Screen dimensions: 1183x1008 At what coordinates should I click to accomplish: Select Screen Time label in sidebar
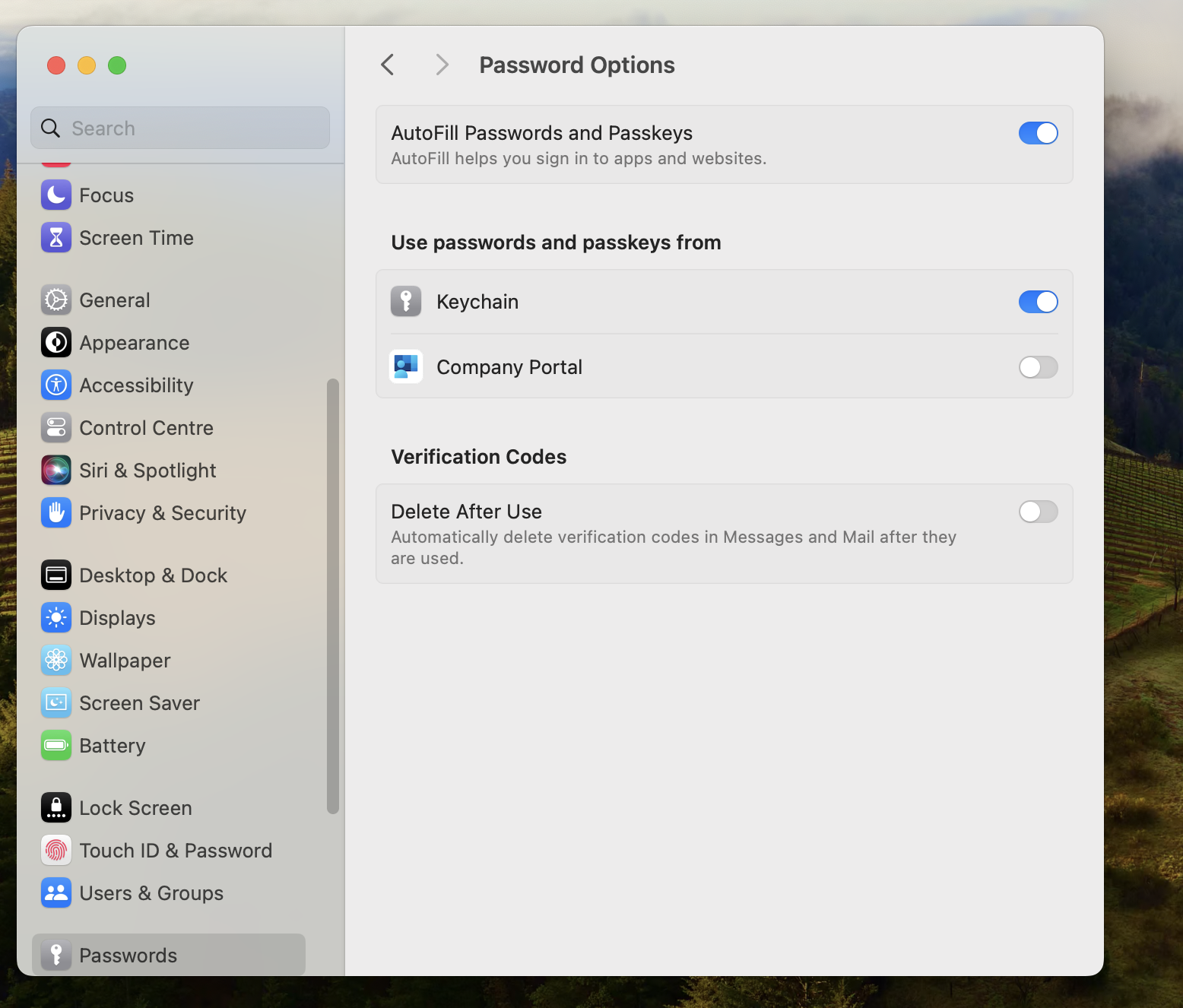click(137, 238)
